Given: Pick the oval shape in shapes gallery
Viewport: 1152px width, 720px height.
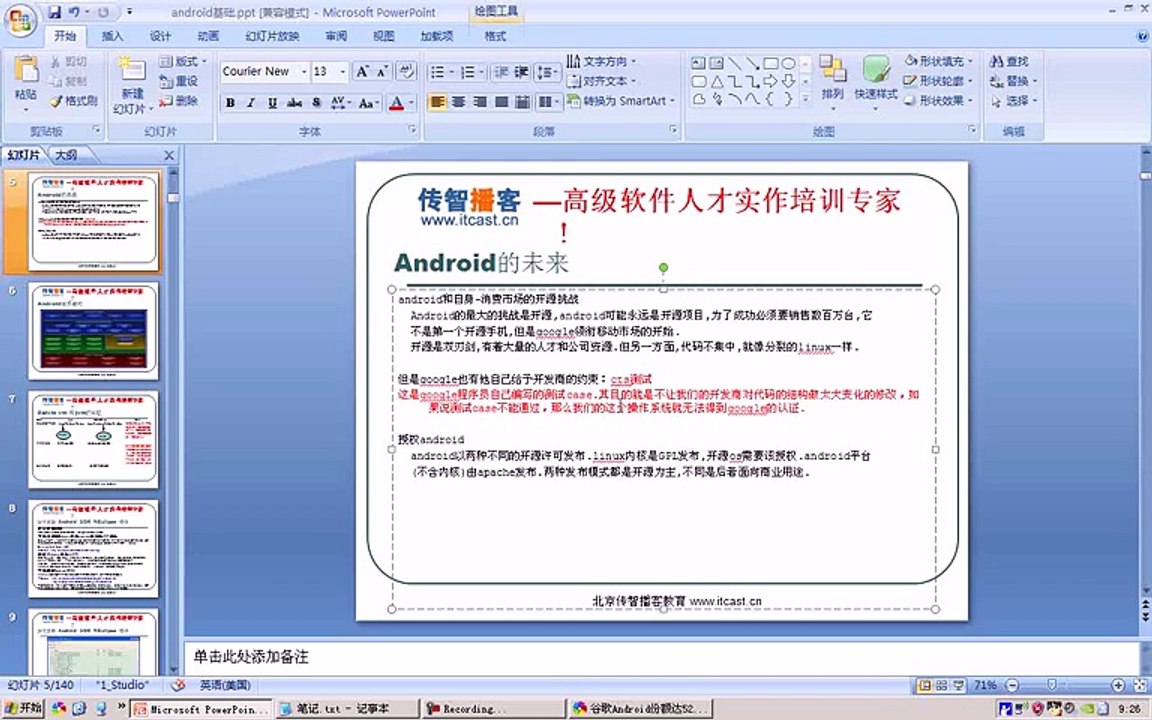Looking at the screenshot, I should [x=788, y=63].
